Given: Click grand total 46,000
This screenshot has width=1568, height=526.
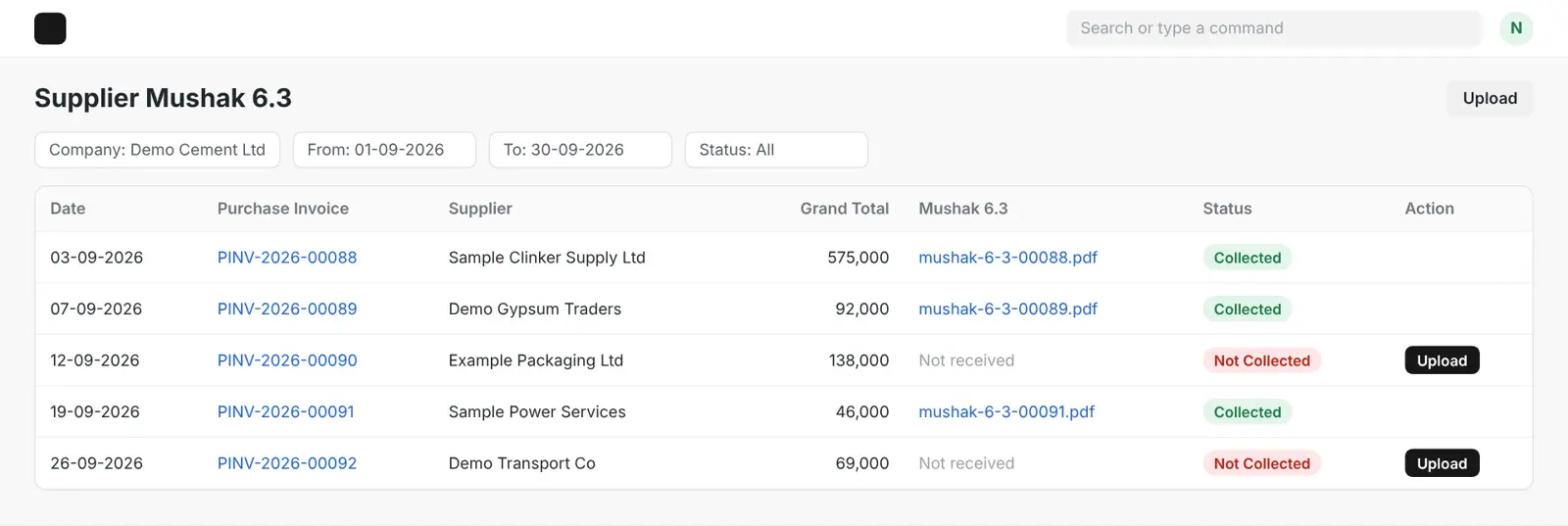Looking at the screenshot, I should 862,411.
